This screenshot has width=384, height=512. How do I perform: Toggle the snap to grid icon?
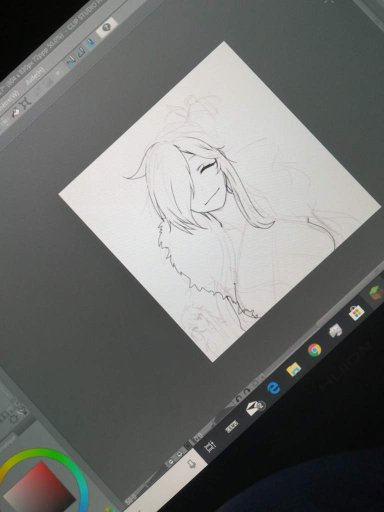coord(81,51)
